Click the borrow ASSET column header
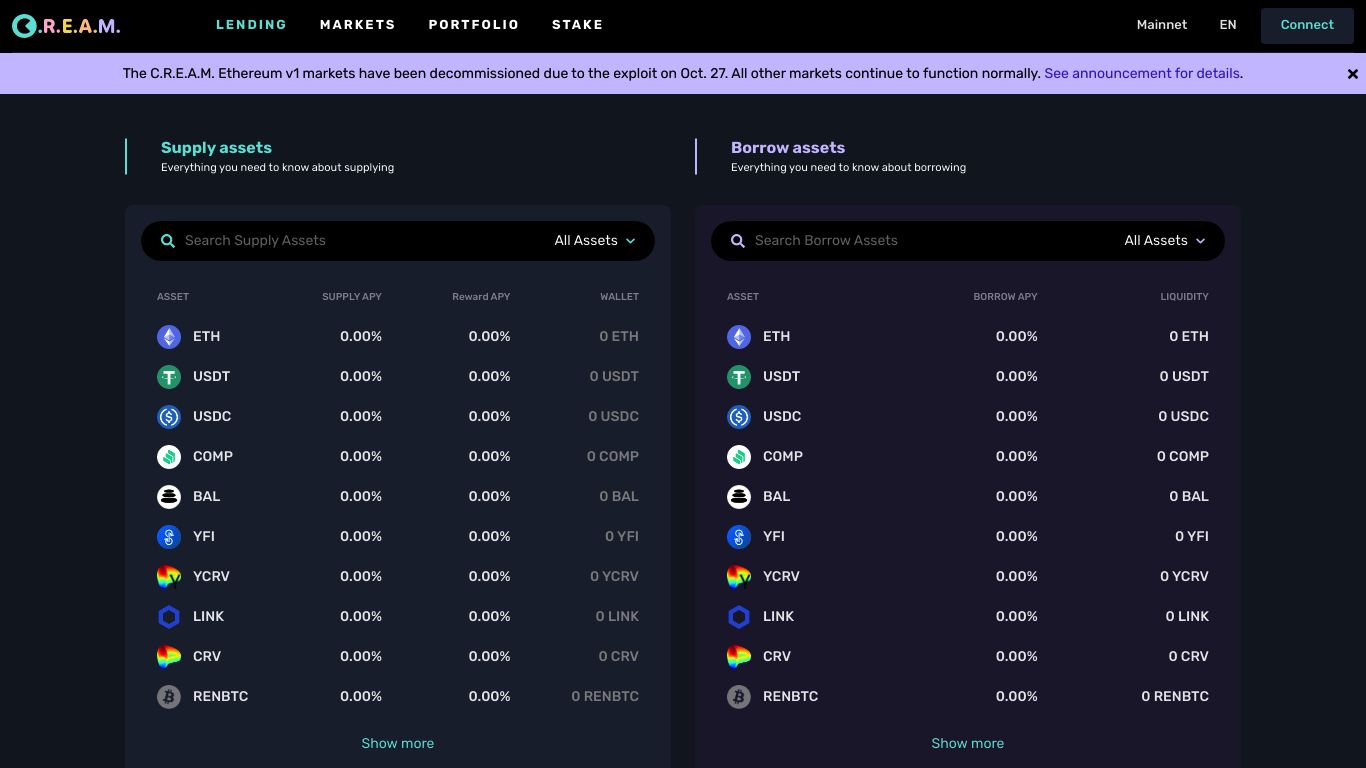 click(x=743, y=297)
